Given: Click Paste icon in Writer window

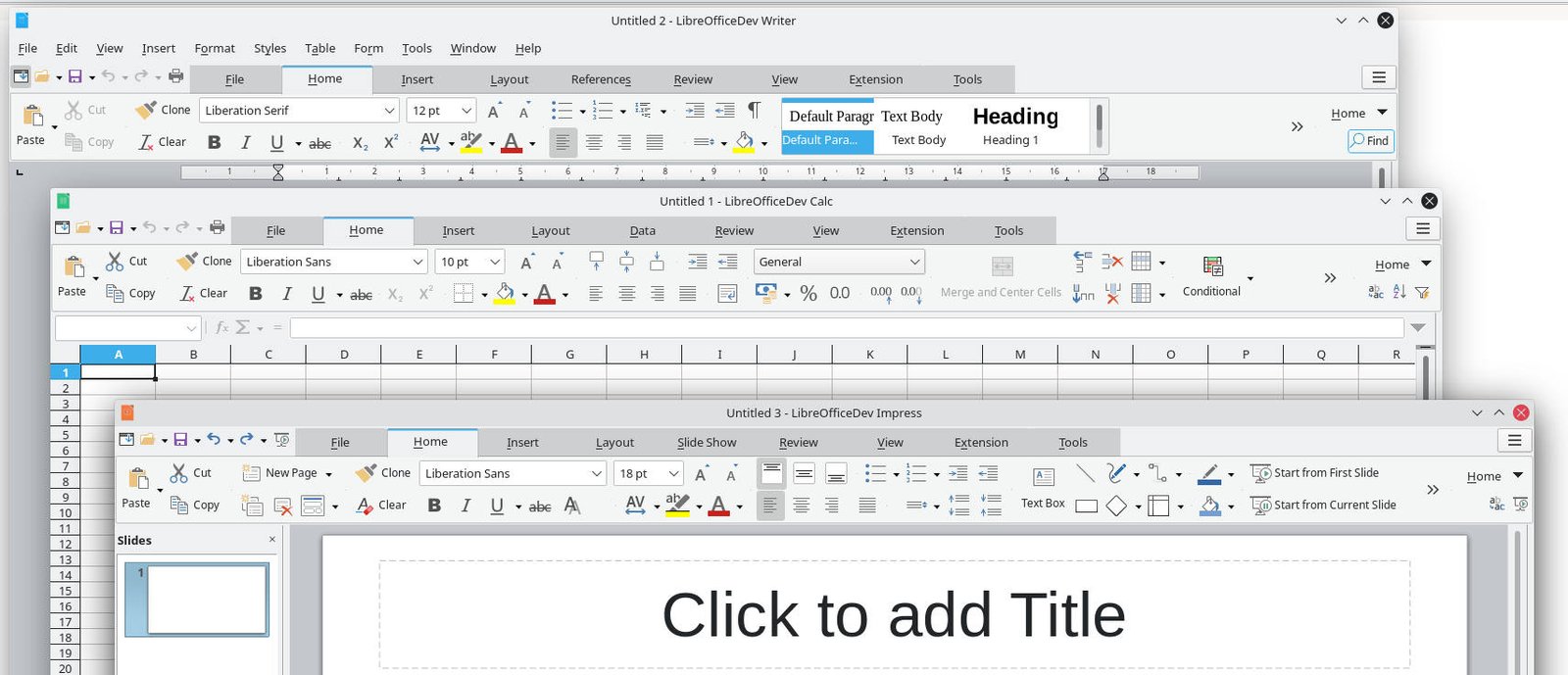Looking at the screenshot, I should click(x=32, y=116).
